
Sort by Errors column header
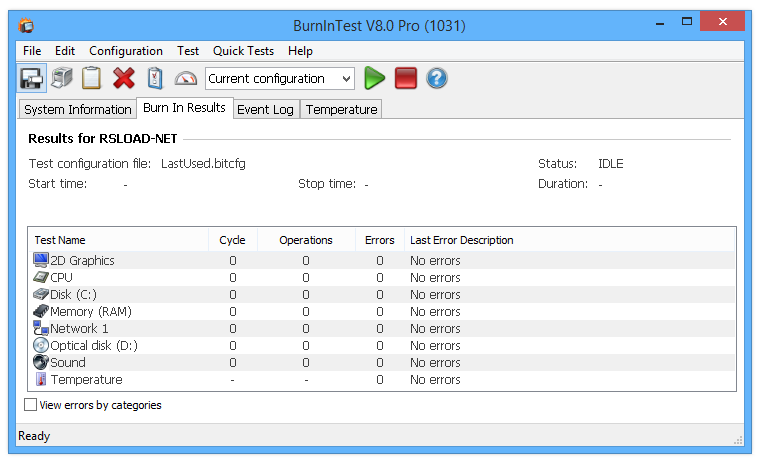pyautogui.click(x=380, y=240)
